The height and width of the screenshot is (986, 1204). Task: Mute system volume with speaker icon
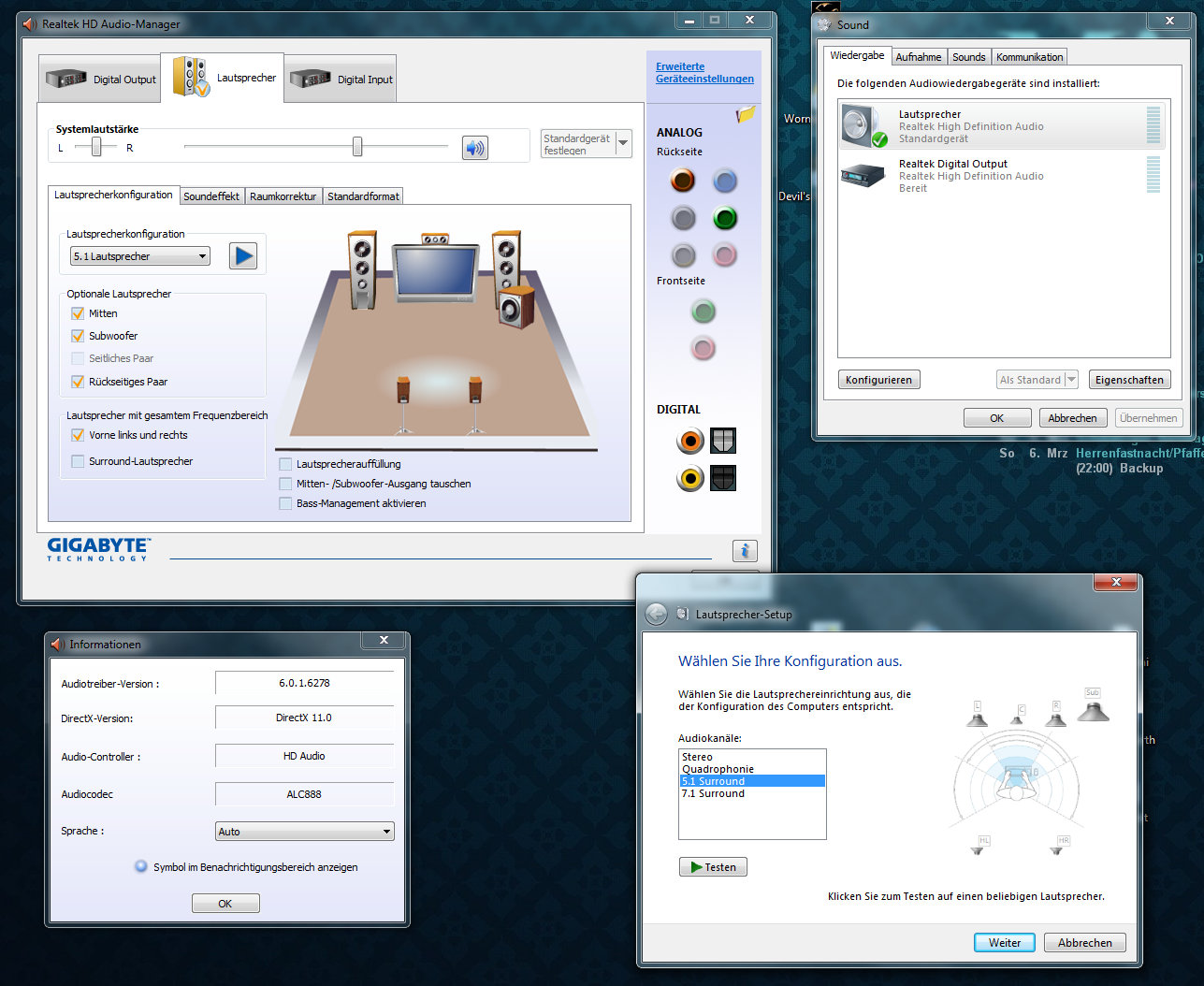(475, 148)
